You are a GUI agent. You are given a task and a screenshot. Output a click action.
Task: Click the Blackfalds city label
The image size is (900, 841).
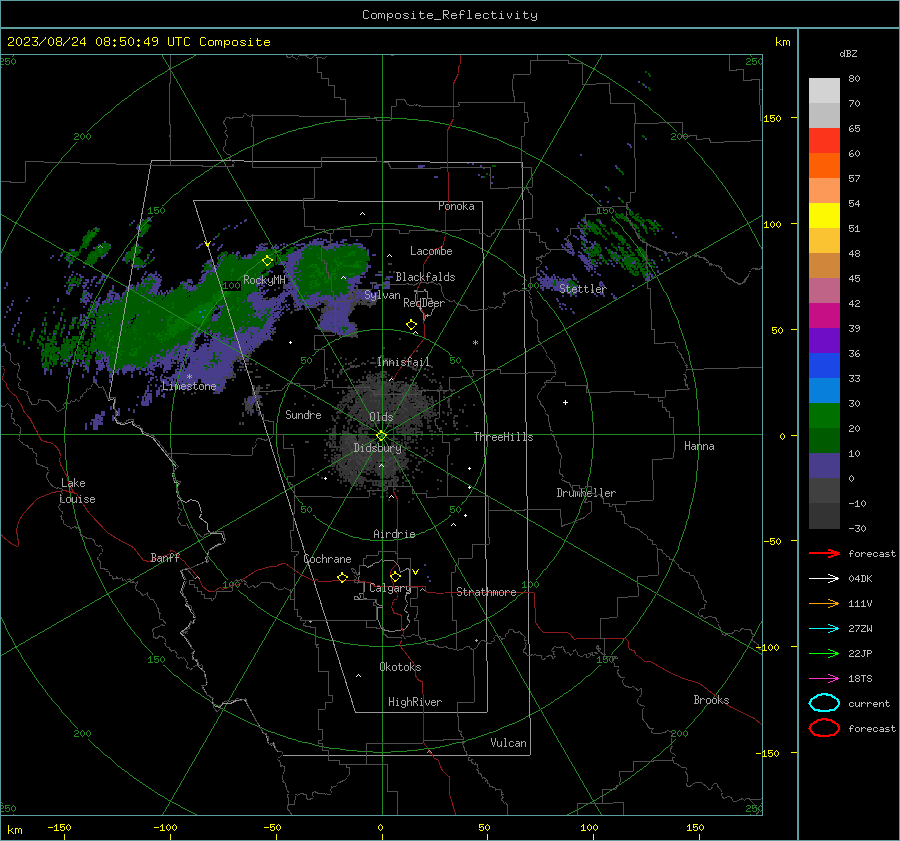click(425, 277)
